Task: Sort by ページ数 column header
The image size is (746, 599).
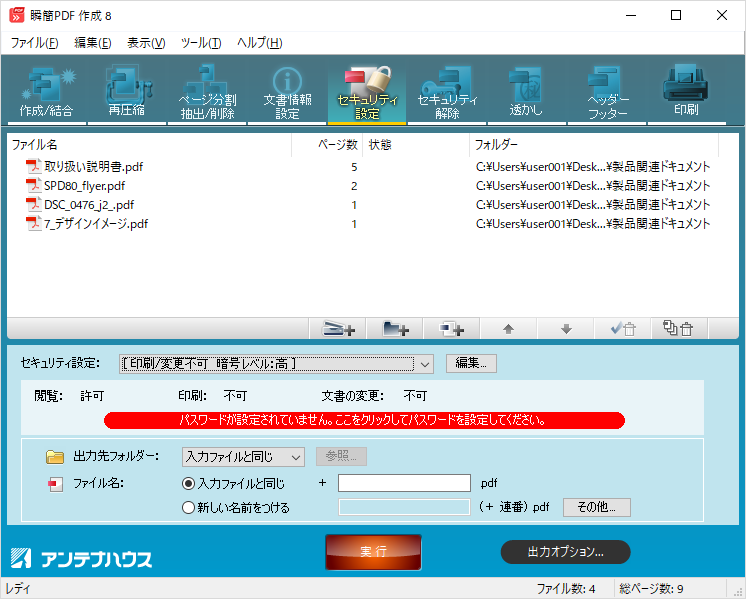Action: point(327,145)
